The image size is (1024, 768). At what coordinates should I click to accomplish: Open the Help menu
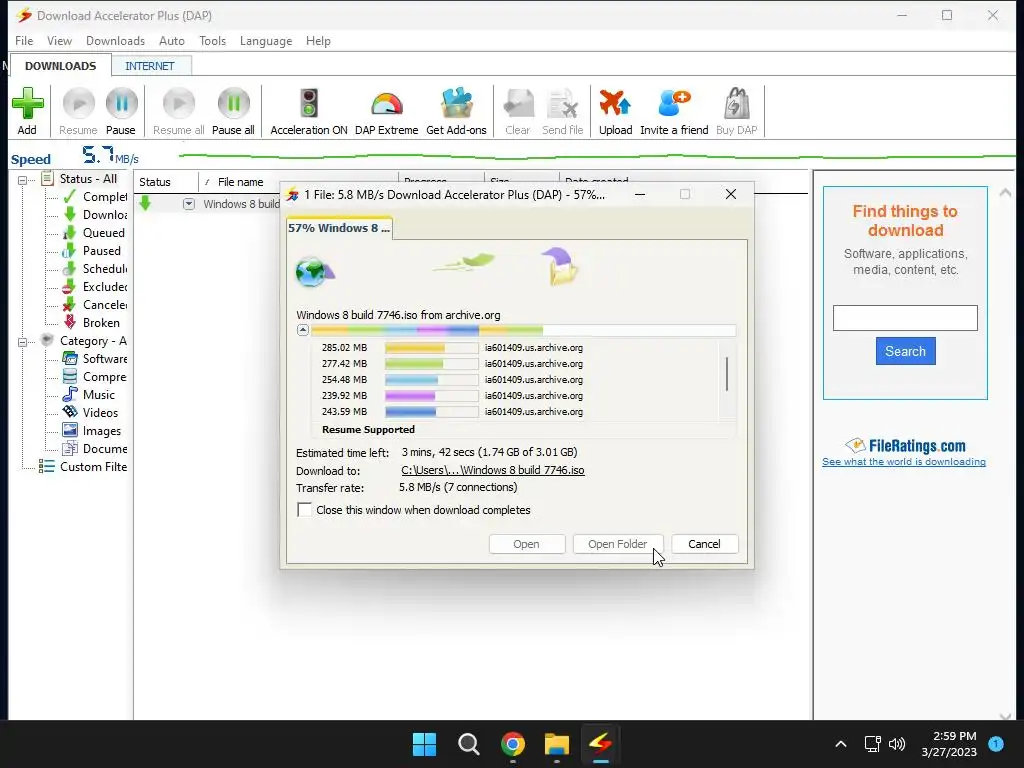pos(318,40)
